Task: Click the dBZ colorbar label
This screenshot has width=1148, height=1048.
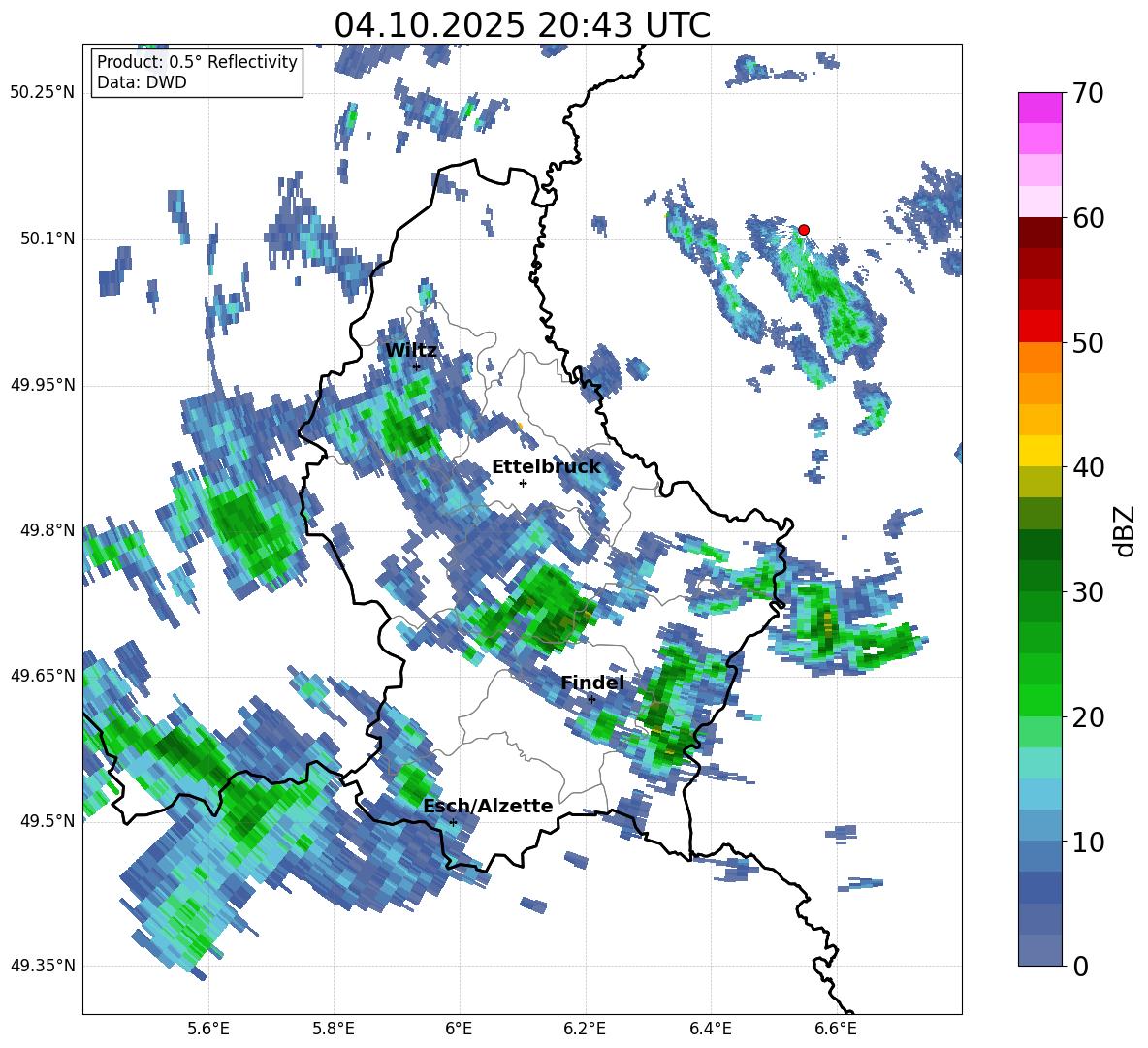Action: [1125, 530]
